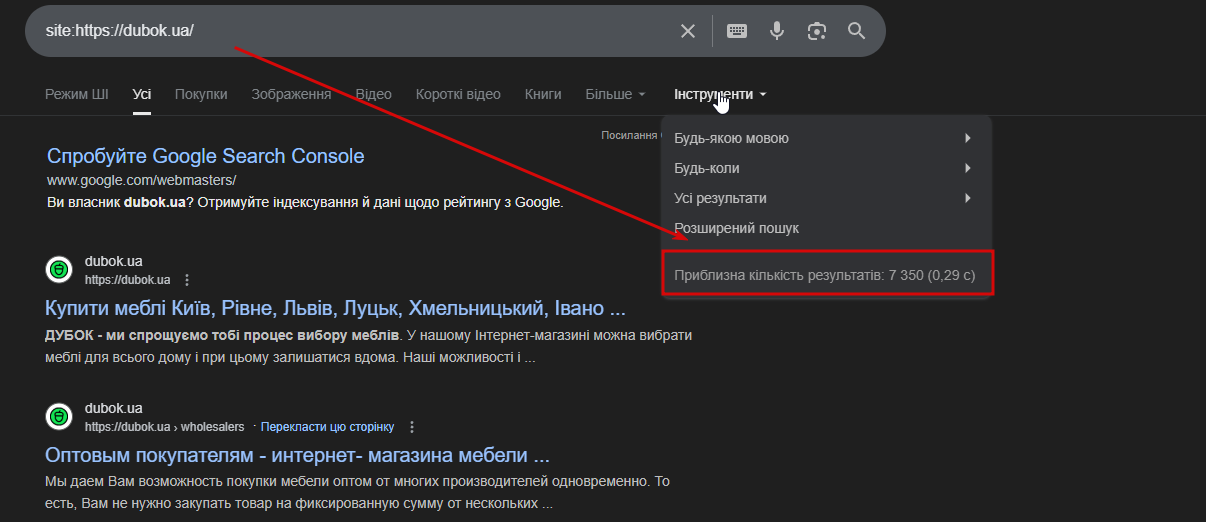
Task: Click Перекласти цю сторінку link
Action: (x=328, y=427)
